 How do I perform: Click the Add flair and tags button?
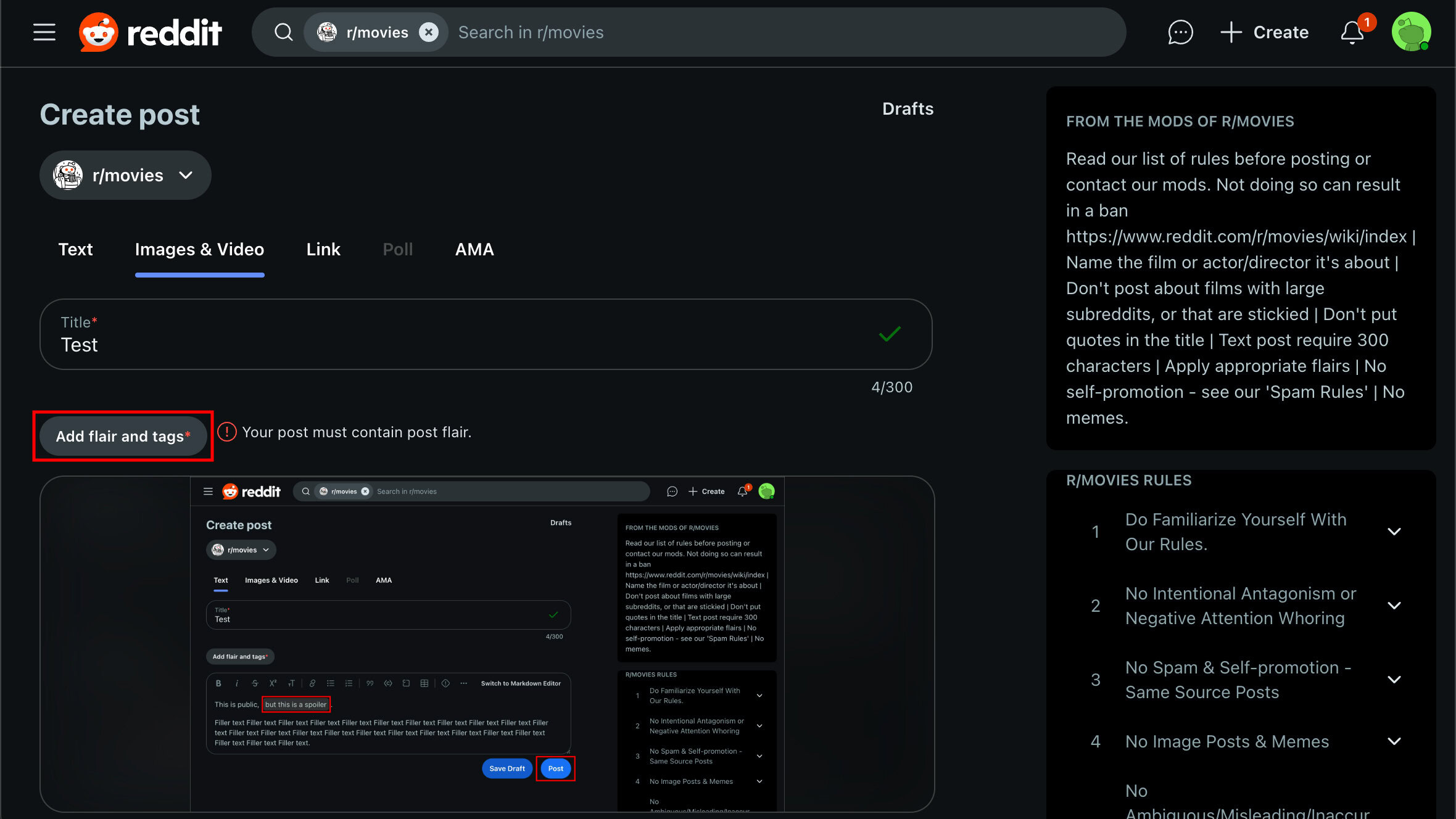point(123,436)
